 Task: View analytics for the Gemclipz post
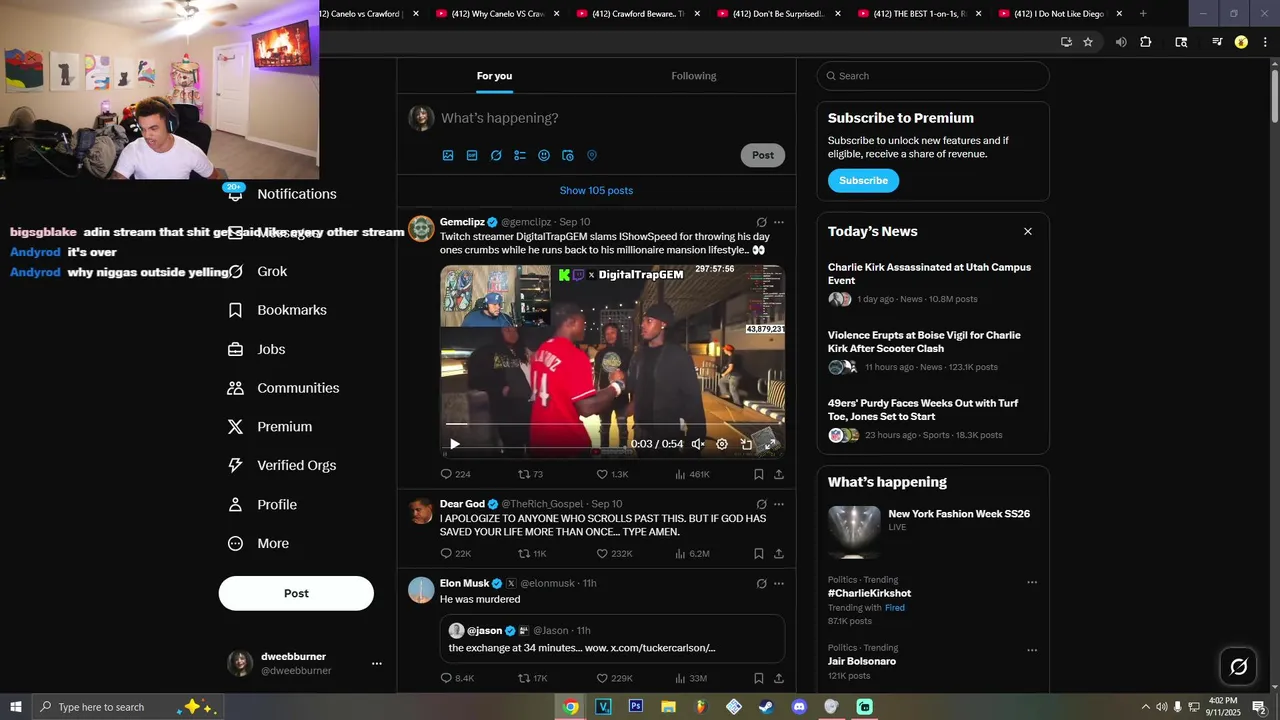coord(692,474)
